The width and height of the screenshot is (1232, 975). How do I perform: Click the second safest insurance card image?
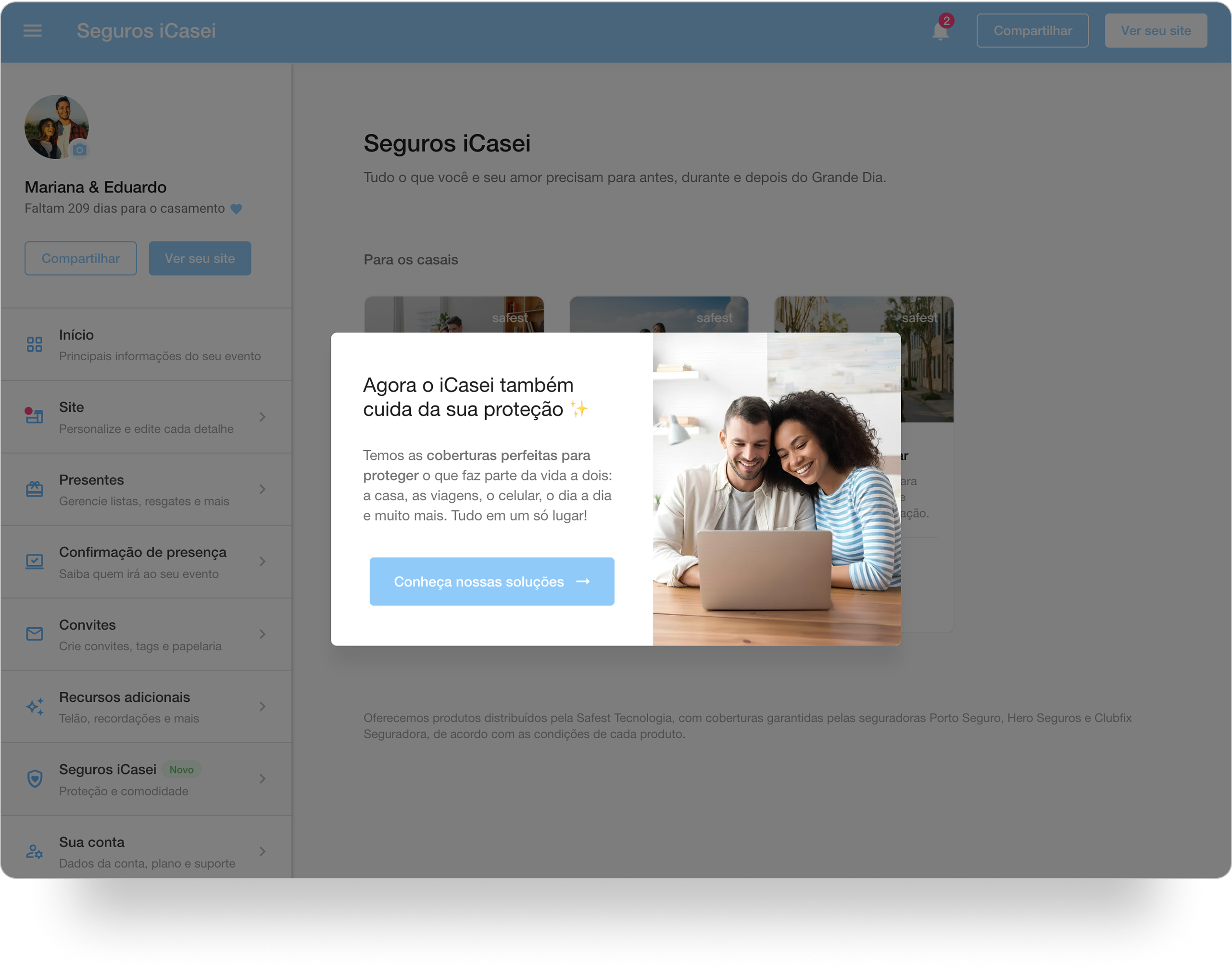(x=658, y=315)
